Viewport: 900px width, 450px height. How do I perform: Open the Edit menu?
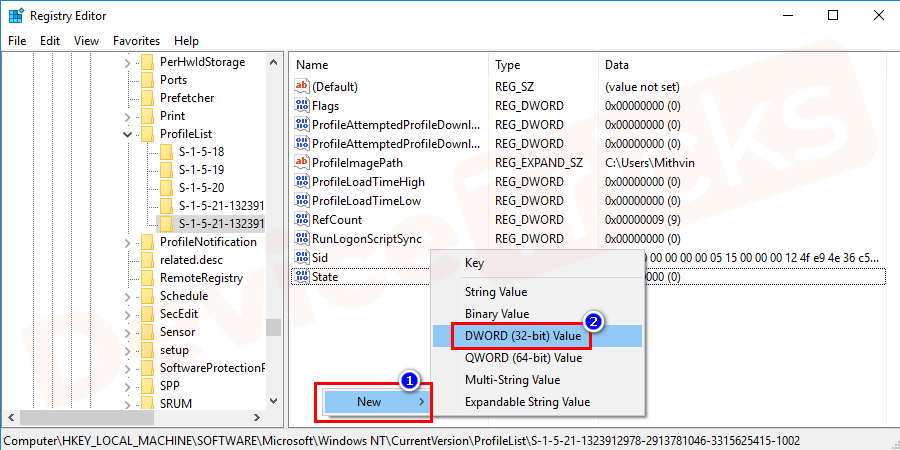pyautogui.click(x=50, y=41)
